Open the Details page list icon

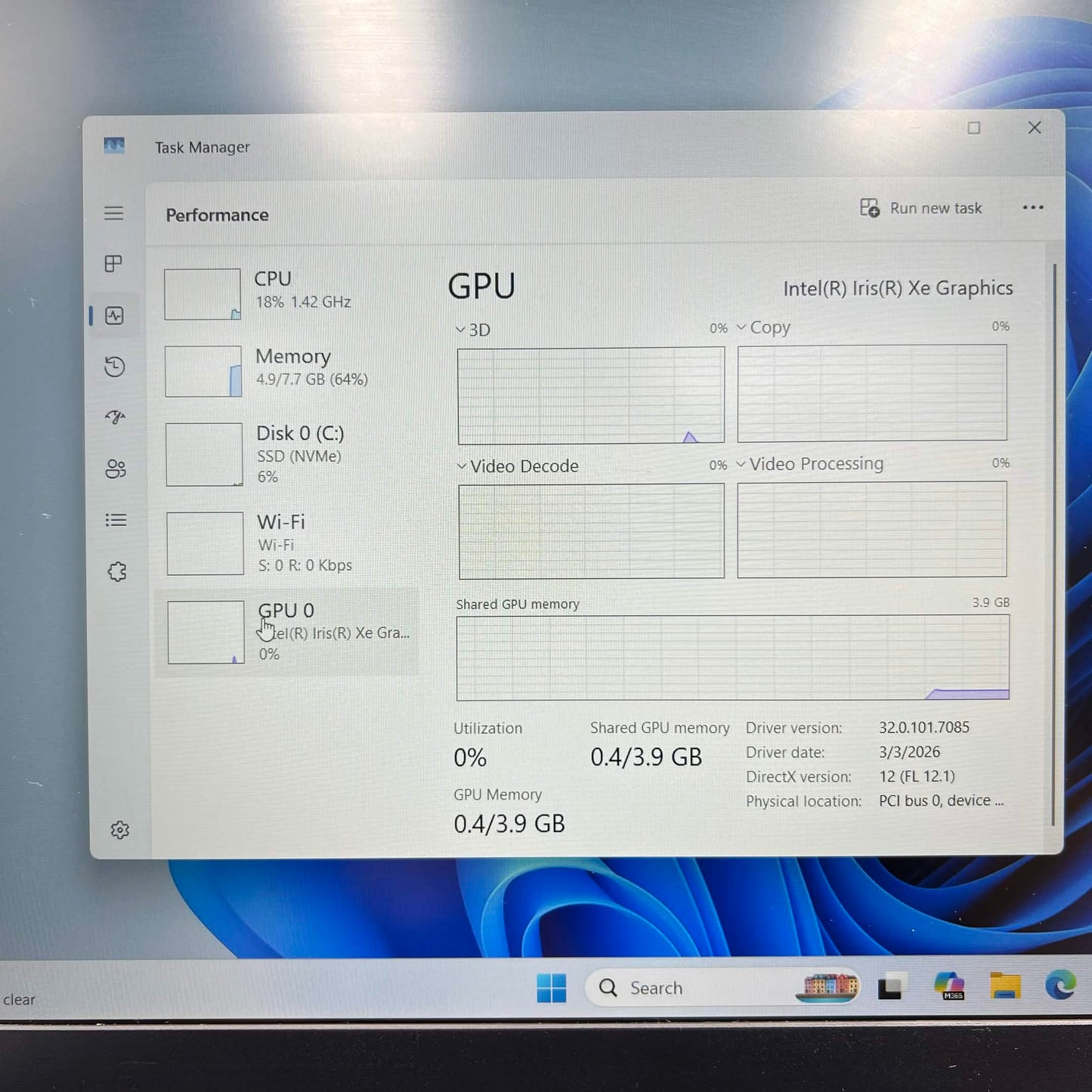[x=116, y=520]
